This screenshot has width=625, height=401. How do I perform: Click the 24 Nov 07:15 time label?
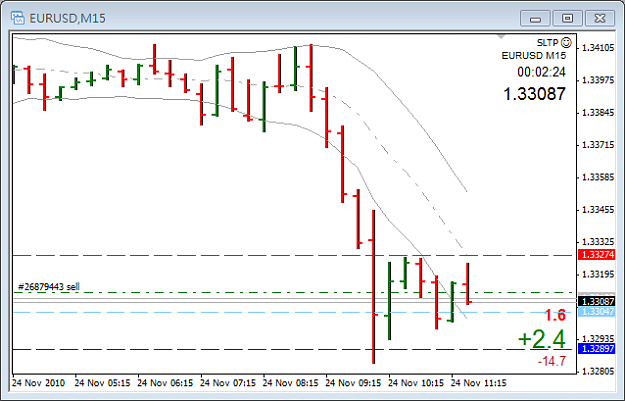click(228, 383)
